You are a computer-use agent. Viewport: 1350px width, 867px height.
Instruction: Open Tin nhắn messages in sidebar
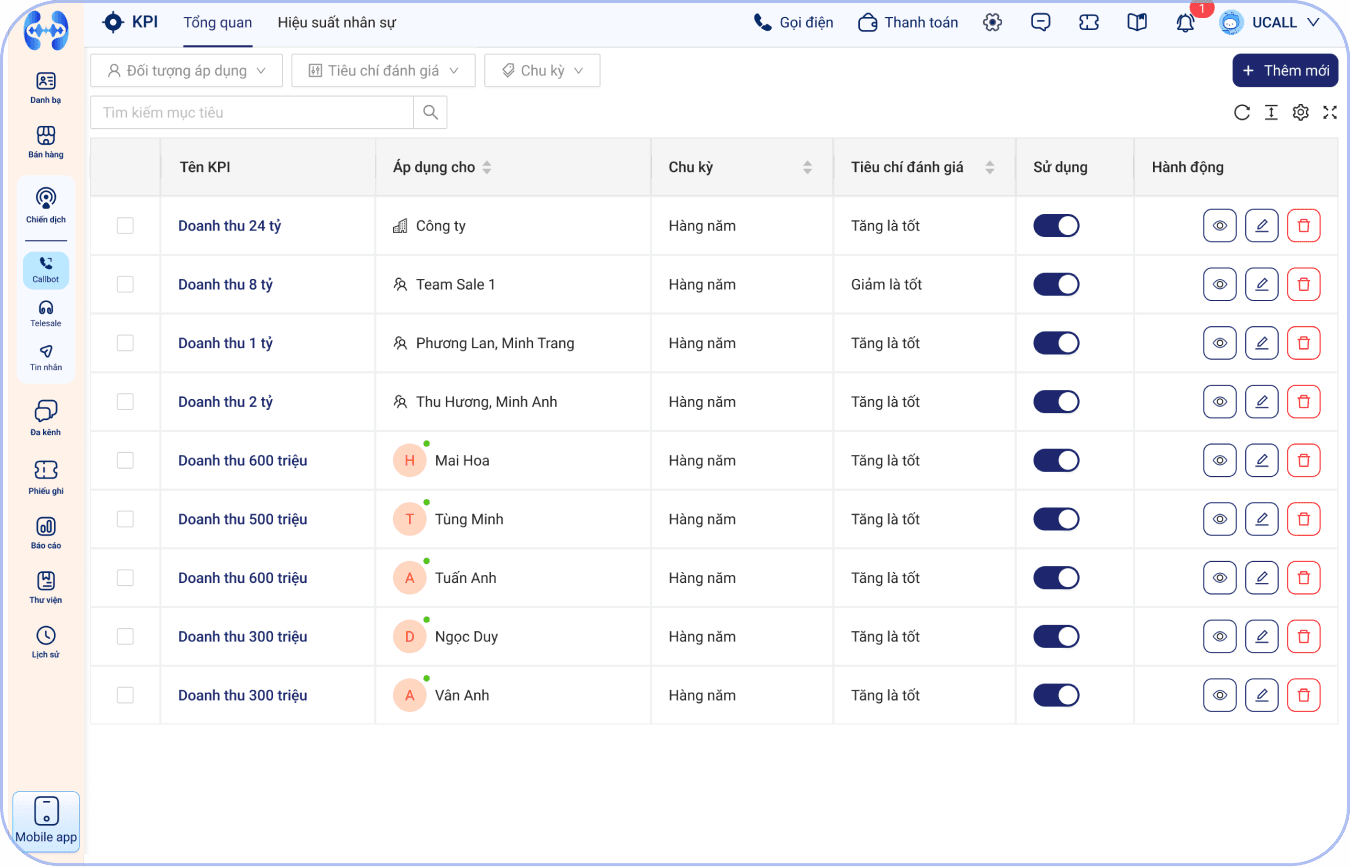[46, 358]
